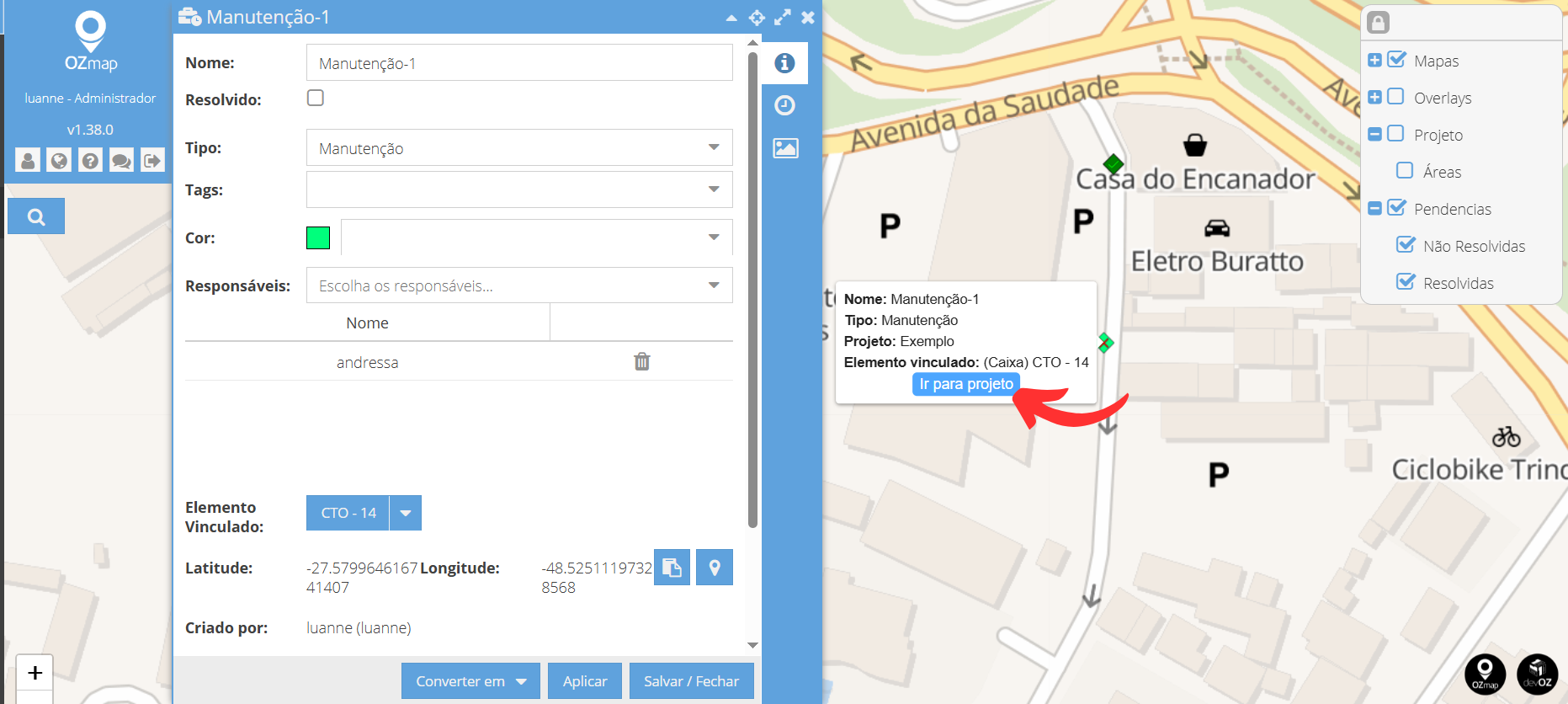Open the chat messages icon
Screen dimensions: 1568x704
(x=121, y=160)
